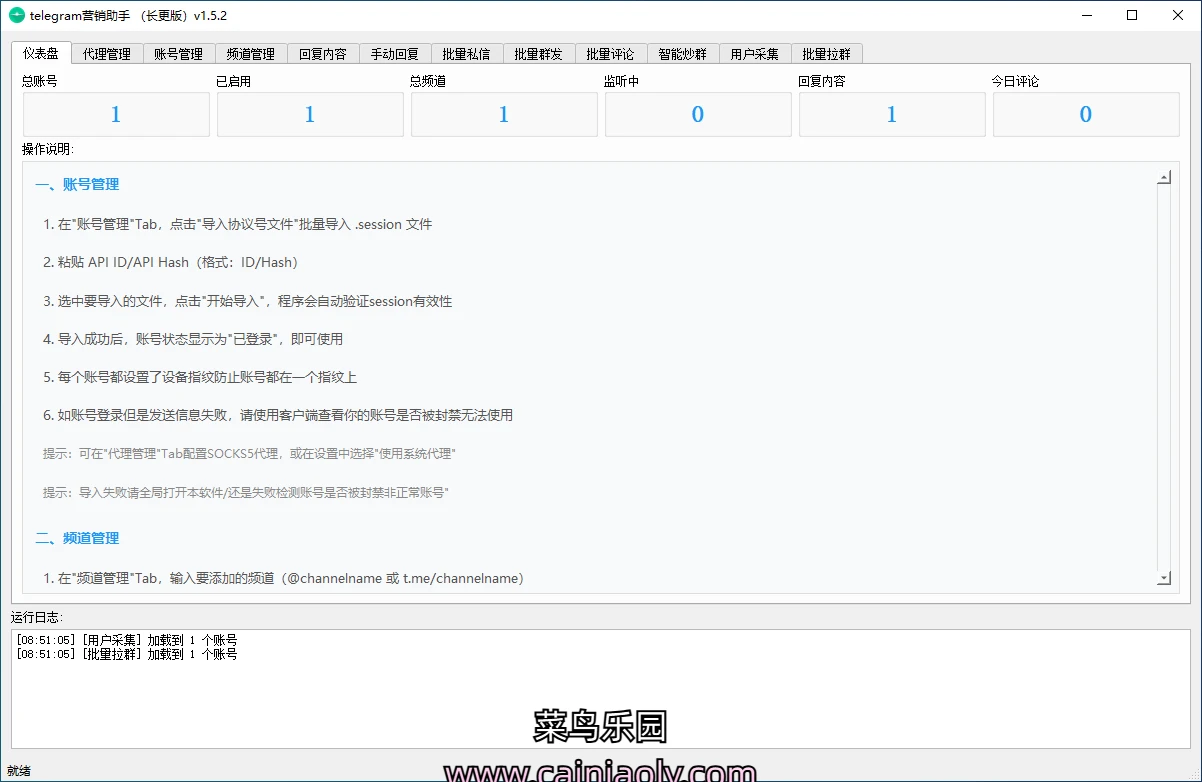Open the 批量评论 tab
The width and height of the screenshot is (1202, 782).
(611, 54)
